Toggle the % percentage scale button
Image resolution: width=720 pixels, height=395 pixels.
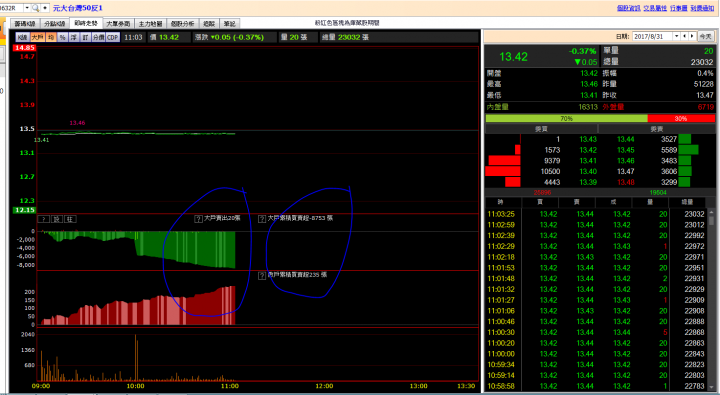(62, 37)
